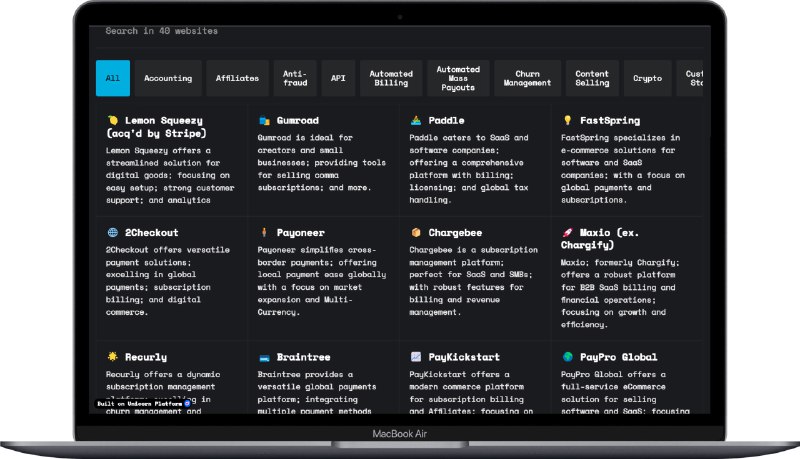Image resolution: width=800 pixels, height=459 pixels.
Task: Click the PayKickstart chart icon
Action: [x=416, y=356]
